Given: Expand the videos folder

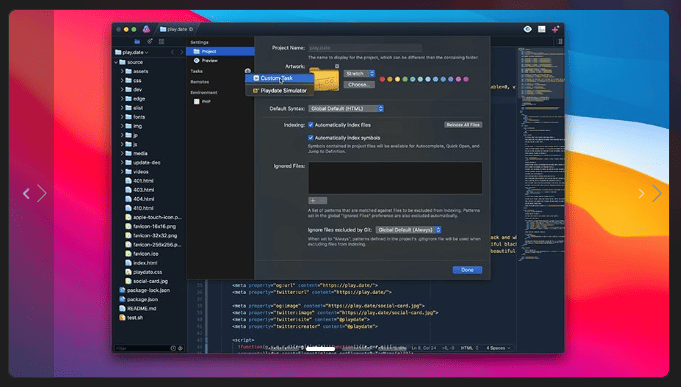Looking at the screenshot, I should 122,172.
